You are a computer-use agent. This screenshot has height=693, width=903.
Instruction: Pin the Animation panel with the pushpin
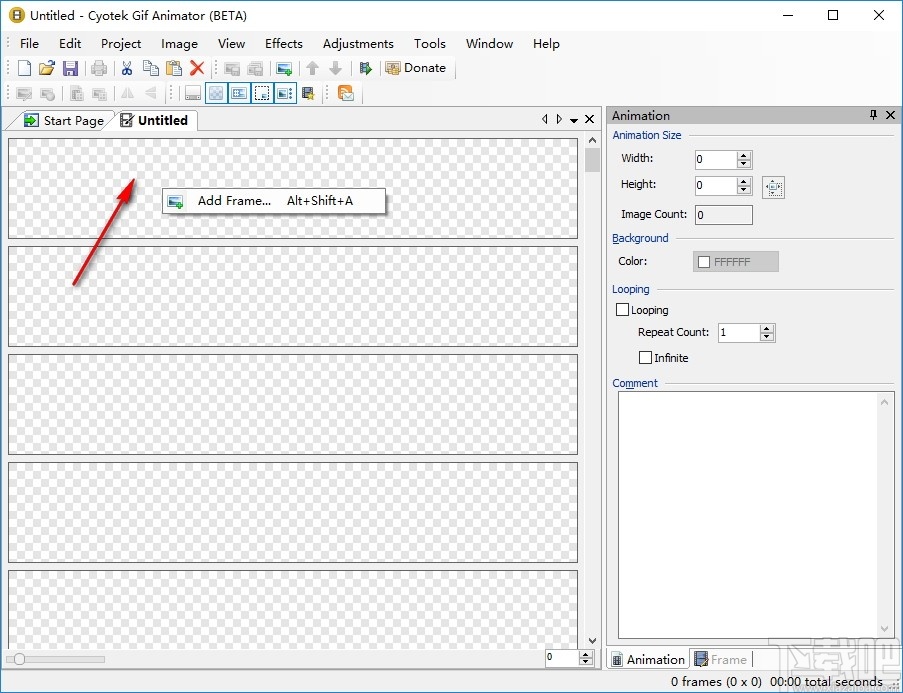coord(873,116)
